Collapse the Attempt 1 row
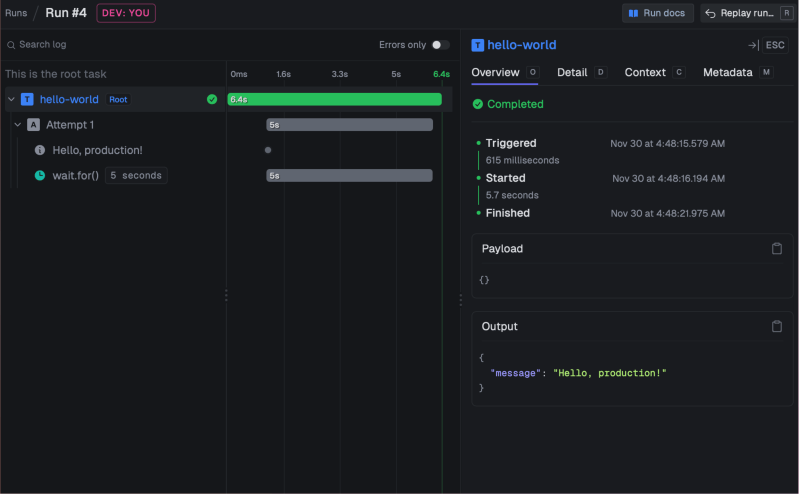Image resolution: width=799 pixels, height=494 pixels. pos(18,124)
